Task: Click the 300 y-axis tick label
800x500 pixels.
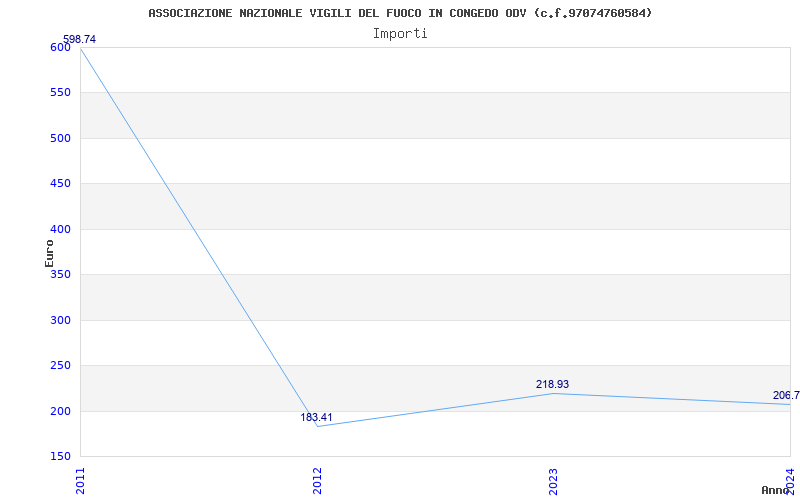Action: (x=60, y=320)
